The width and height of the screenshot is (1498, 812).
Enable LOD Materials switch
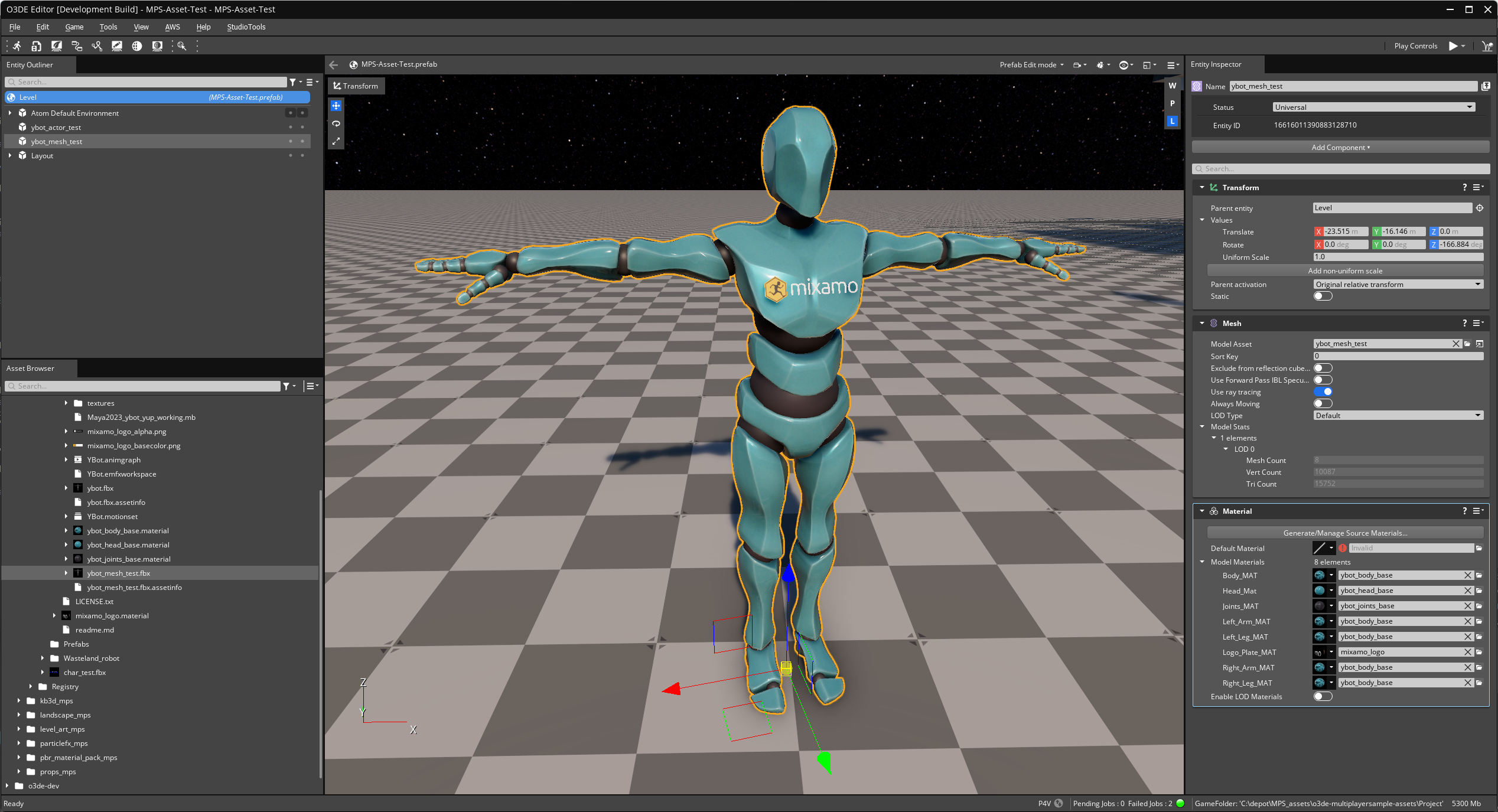tap(1323, 697)
